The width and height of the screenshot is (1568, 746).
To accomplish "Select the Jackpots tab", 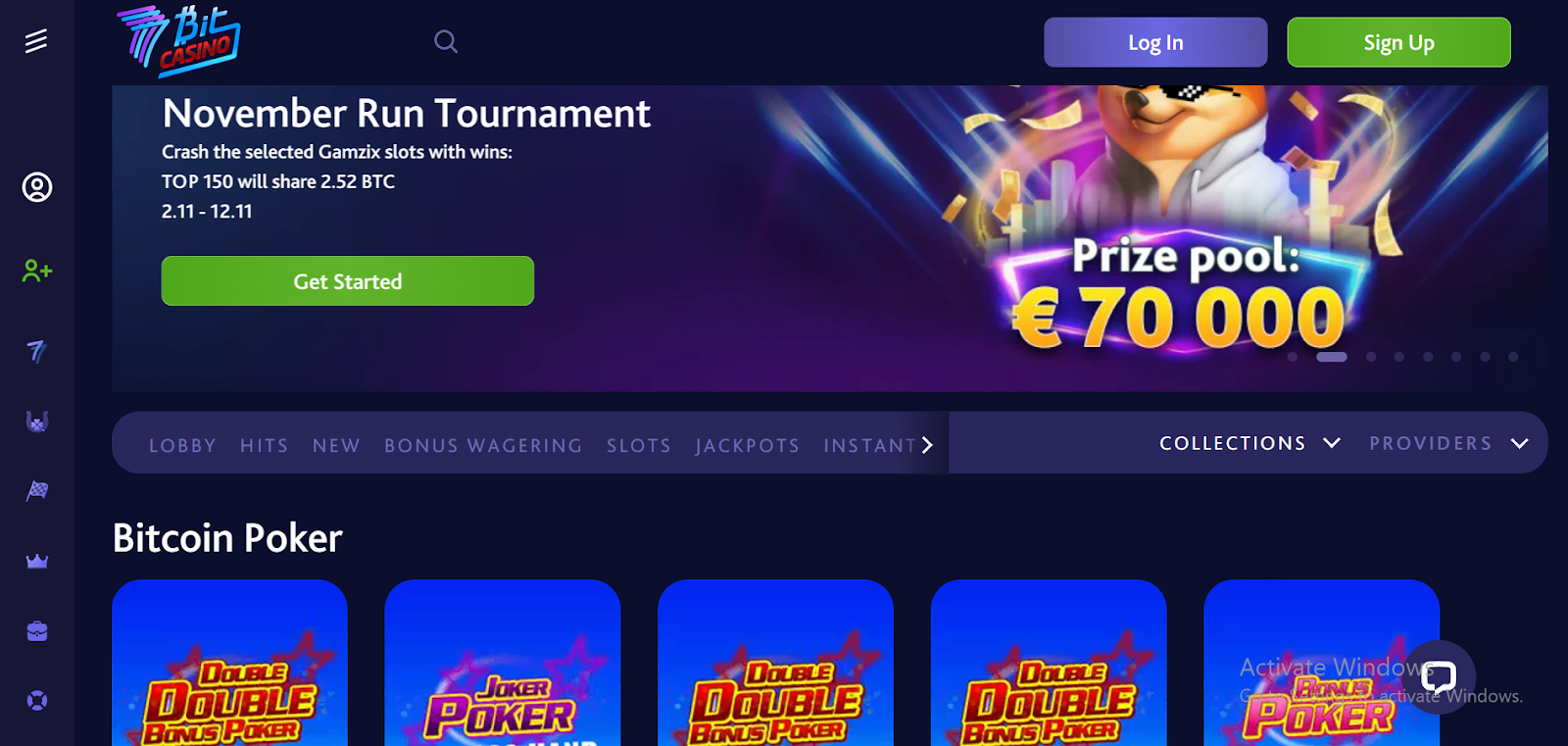I will tap(748, 446).
